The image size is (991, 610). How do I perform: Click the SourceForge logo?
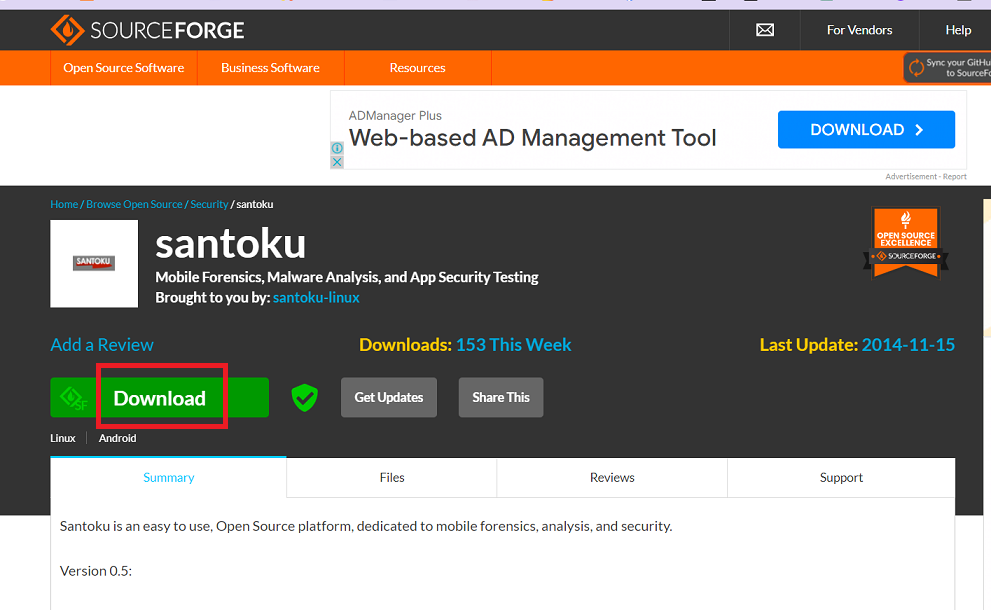pyautogui.click(x=147, y=30)
